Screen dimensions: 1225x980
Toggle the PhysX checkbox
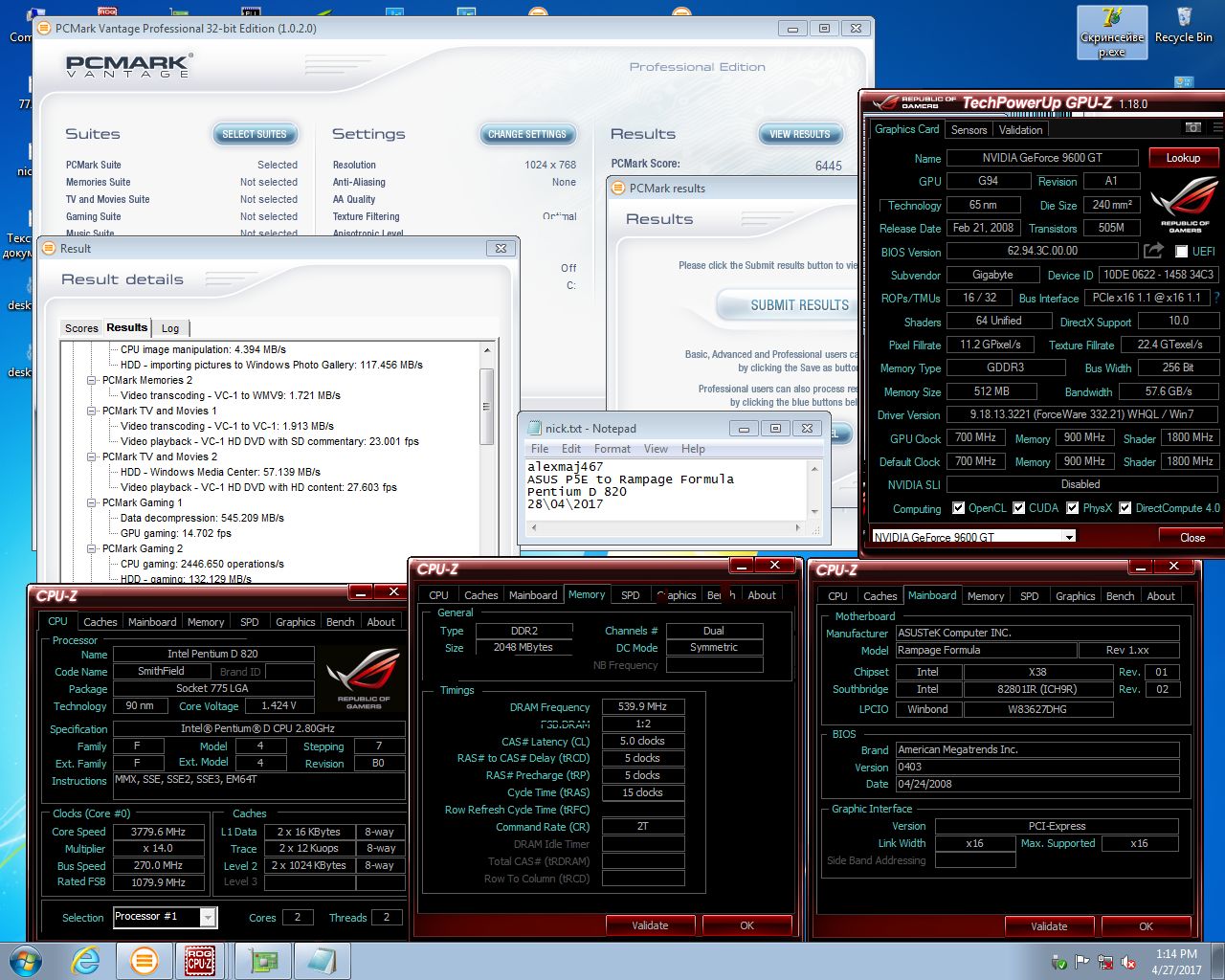(1073, 508)
